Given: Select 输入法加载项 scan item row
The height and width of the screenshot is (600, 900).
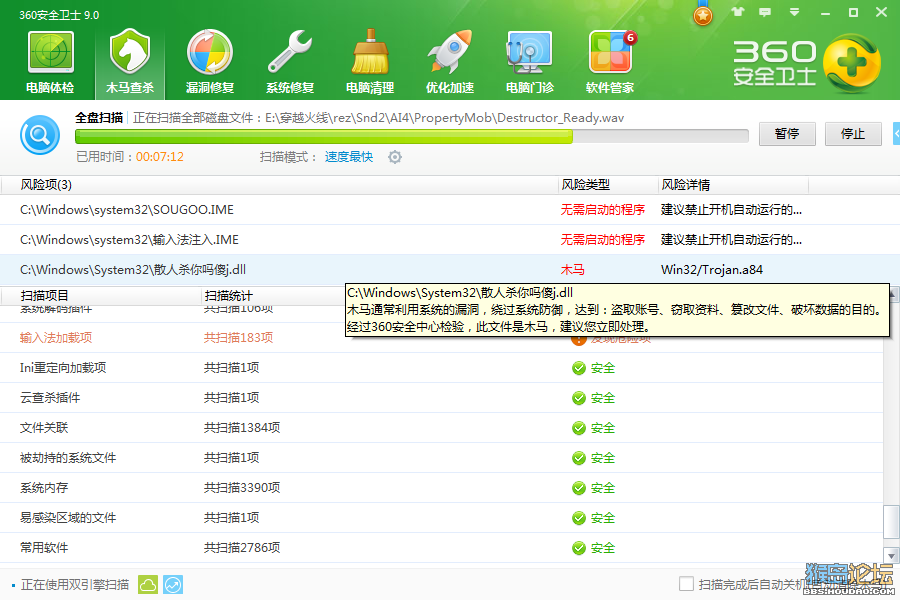Looking at the screenshot, I should (x=441, y=338).
